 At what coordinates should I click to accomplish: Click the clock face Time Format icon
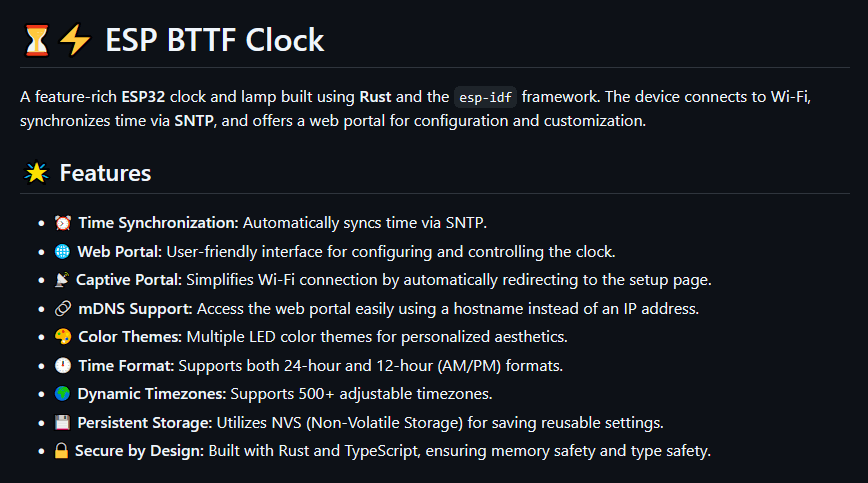63,365
